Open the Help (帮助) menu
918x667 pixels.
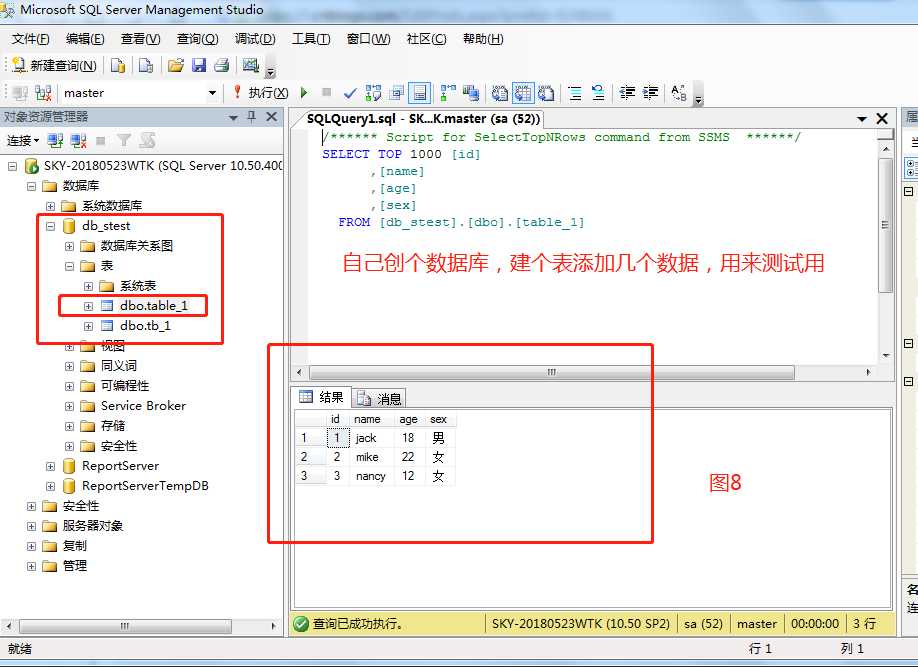pyautogui.click(x=483, y=39)
